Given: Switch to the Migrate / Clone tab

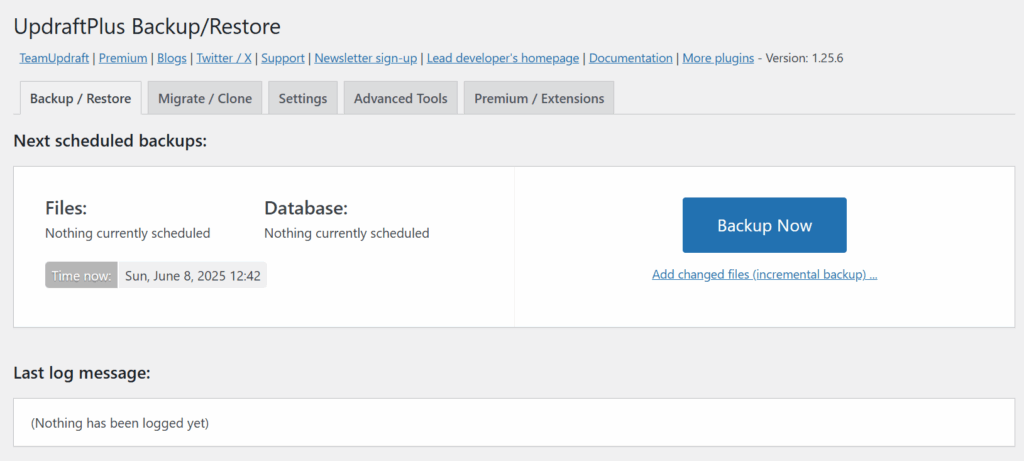Looking at the screenshot, I should [x=205, y=99].
